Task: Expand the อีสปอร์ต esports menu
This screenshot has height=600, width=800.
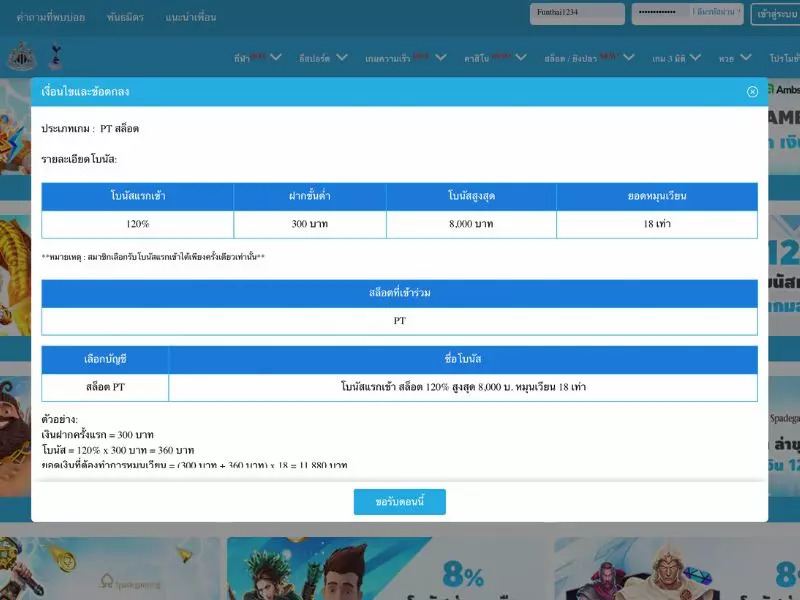Action: coord(323,58)
